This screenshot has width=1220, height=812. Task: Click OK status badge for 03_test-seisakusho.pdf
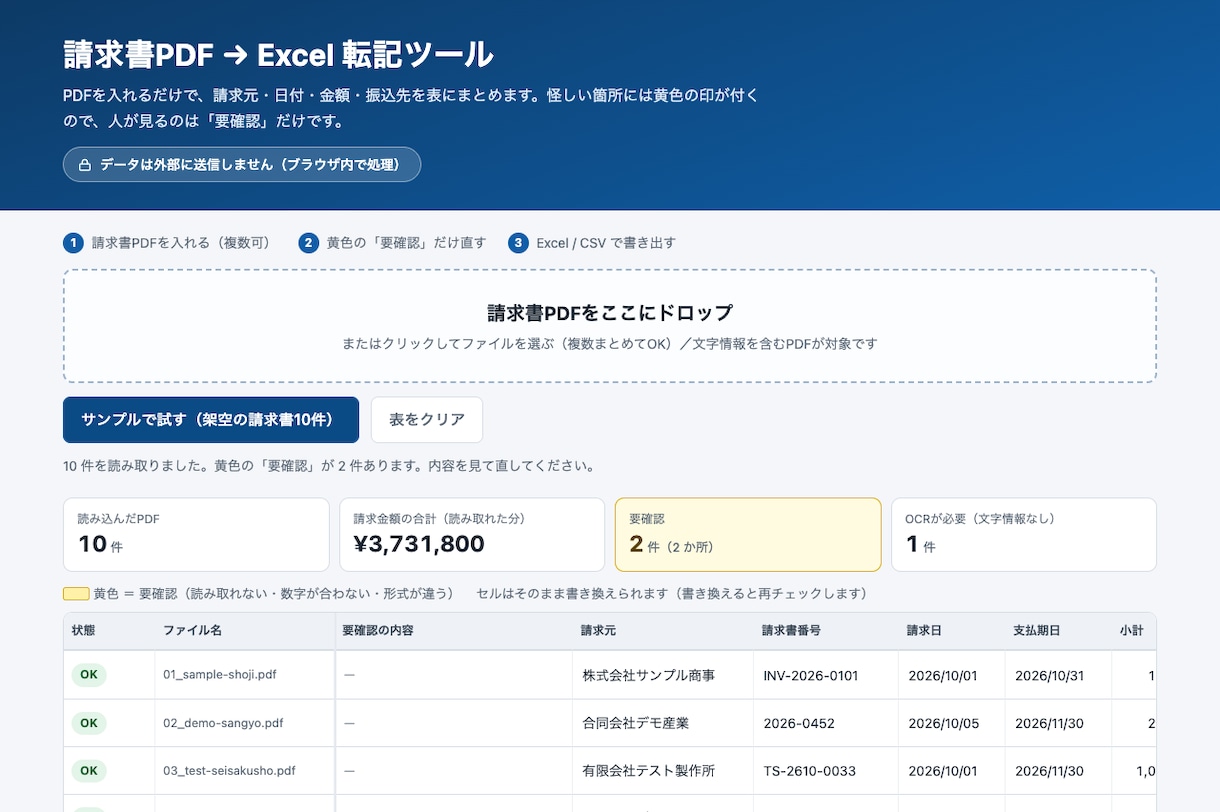coord(89,771)
